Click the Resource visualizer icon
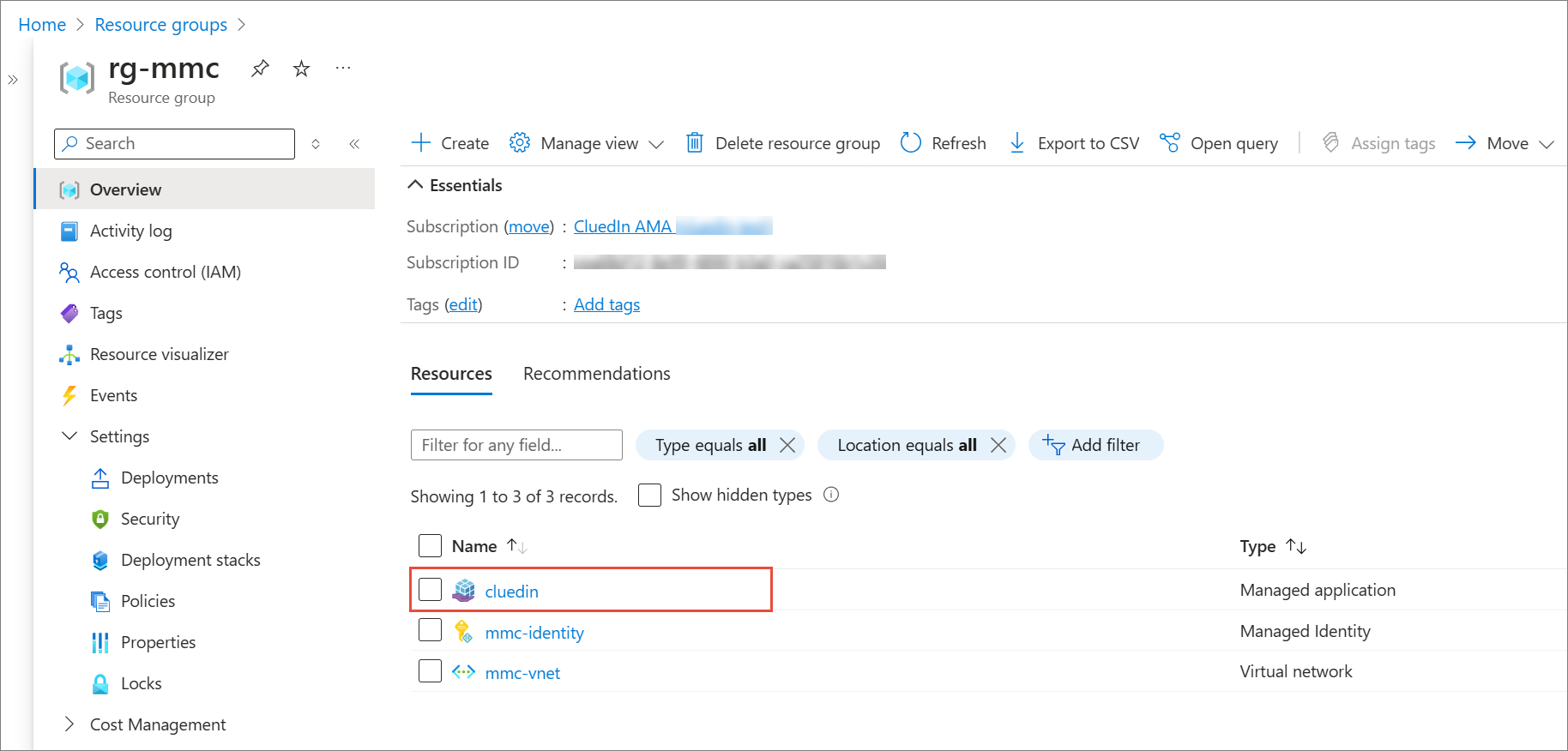This screenshot has height=751, width=1568. (x=69, y=354)
